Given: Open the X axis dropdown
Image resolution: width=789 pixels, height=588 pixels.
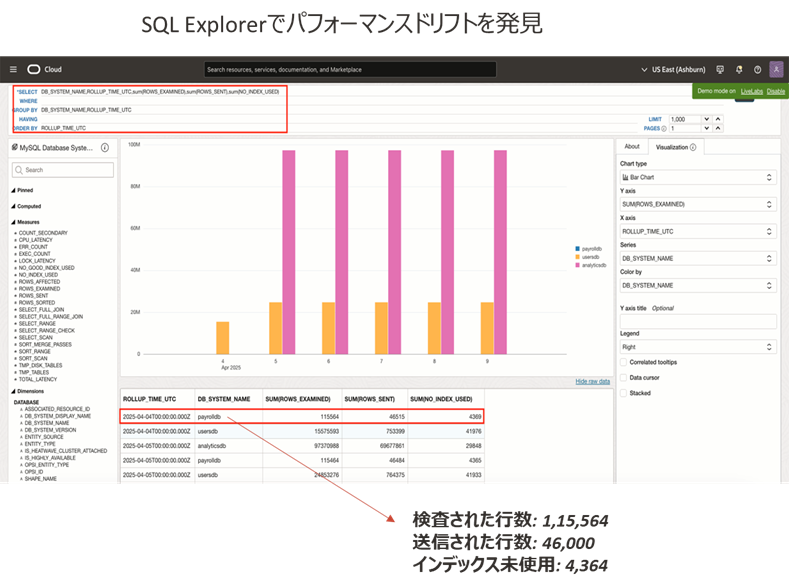Looking at the screenshot, I should pos(698,231).
